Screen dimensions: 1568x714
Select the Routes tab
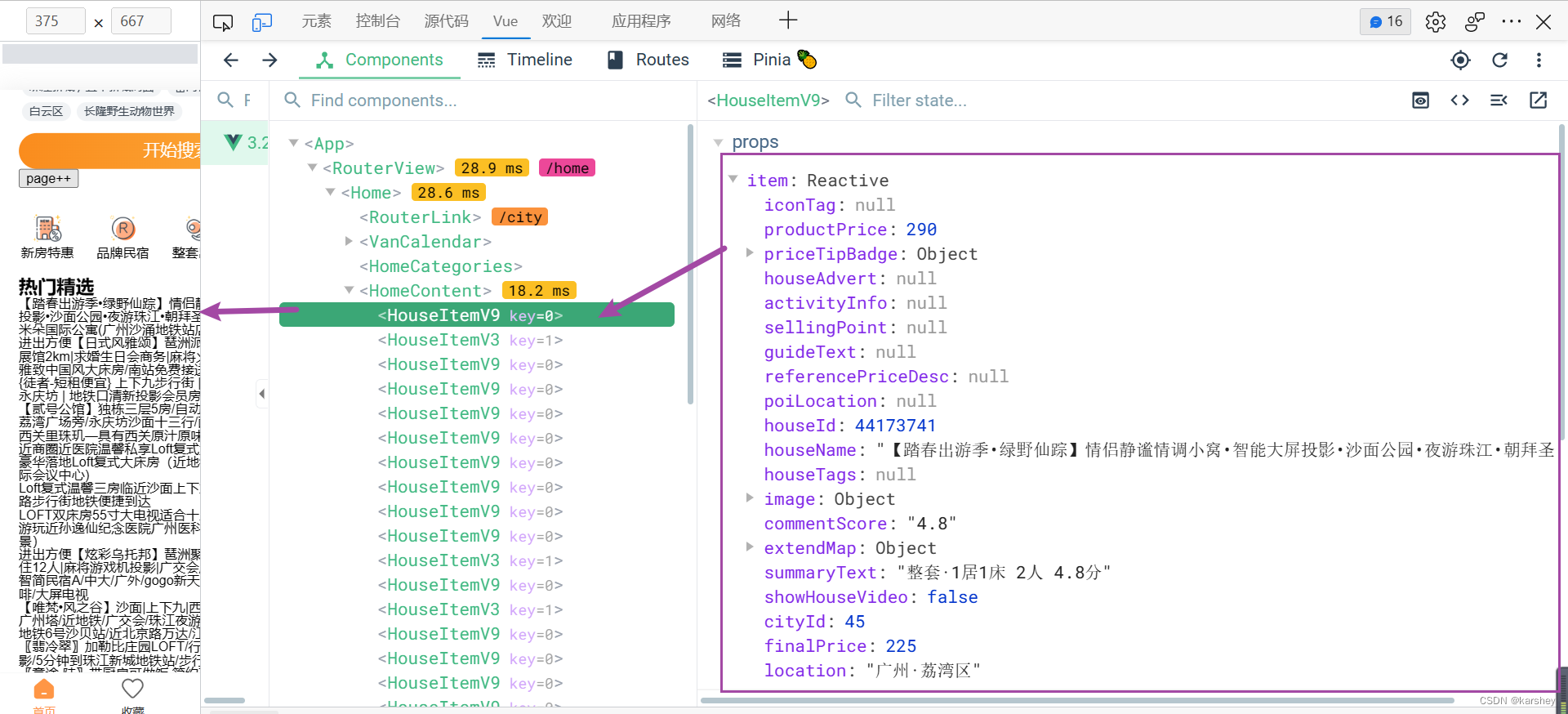pos(648,60)
